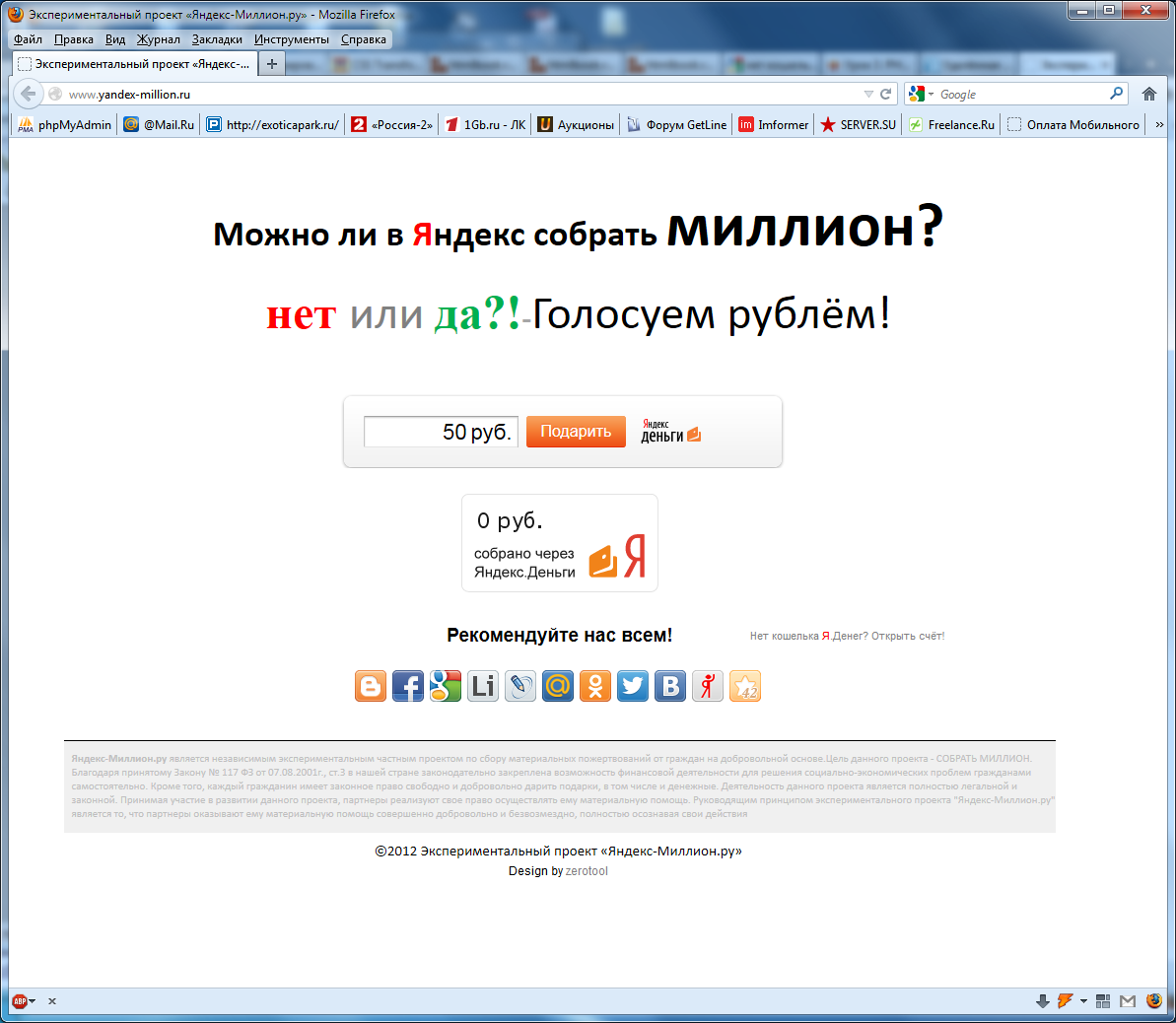Open a new tab with the + button
This screenshot has height=1023, width=1176.
coord(270,62)
